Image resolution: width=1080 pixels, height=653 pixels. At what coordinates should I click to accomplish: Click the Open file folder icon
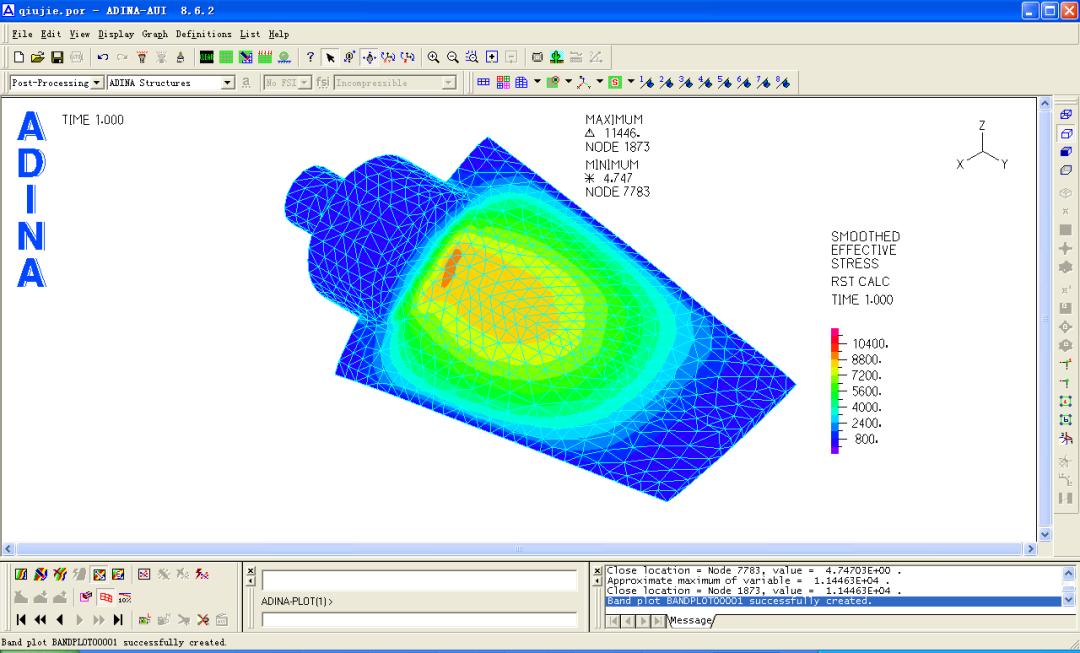click(38, 58)
